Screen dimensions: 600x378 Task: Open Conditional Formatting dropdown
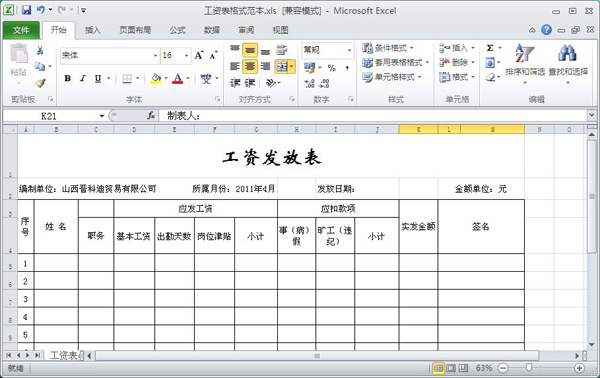388,48
